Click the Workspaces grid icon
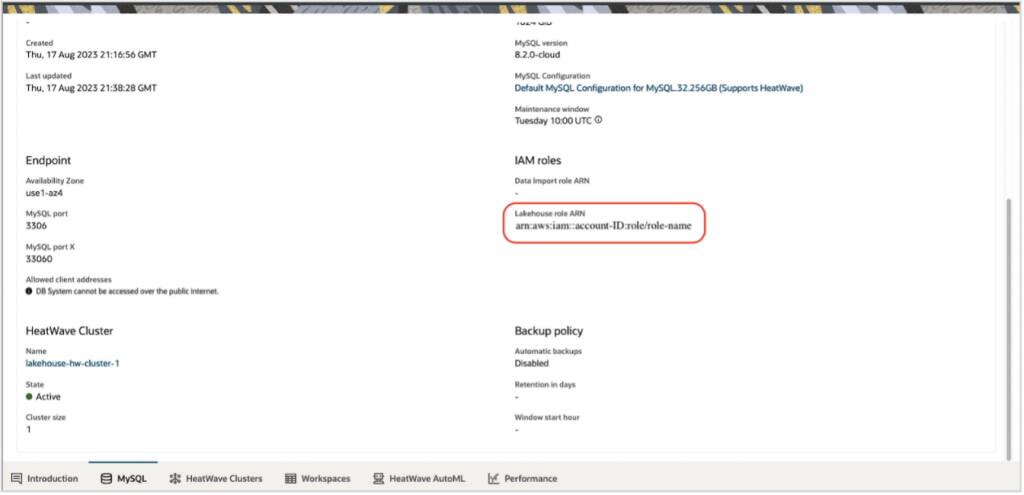The image size is (1024, 495). 291,479
